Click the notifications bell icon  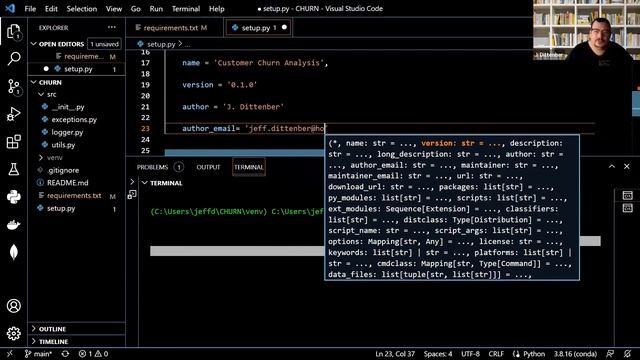coord(627,354)
